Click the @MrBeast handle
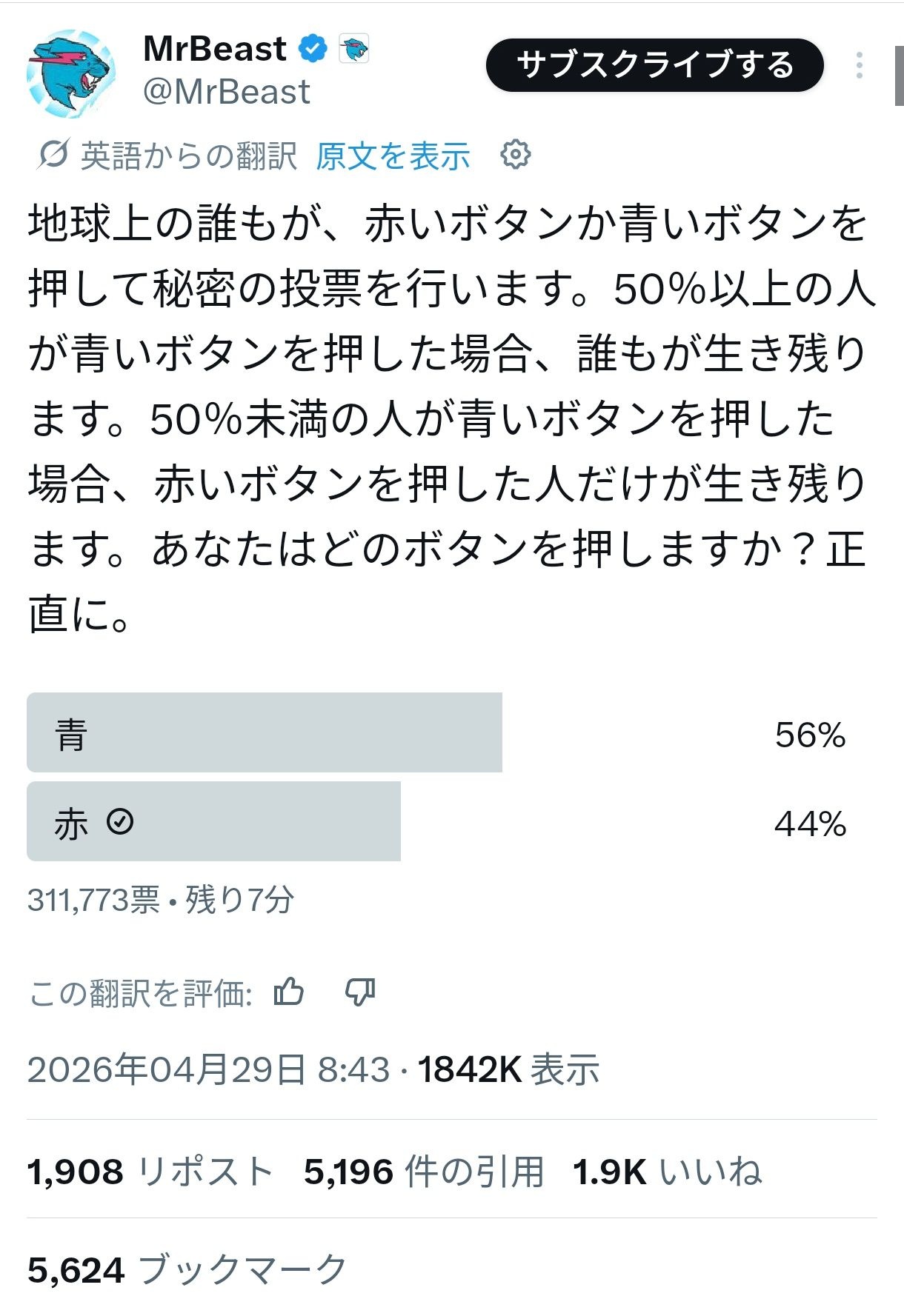This screenshot has height=1316, width=904. click(226, 93)
